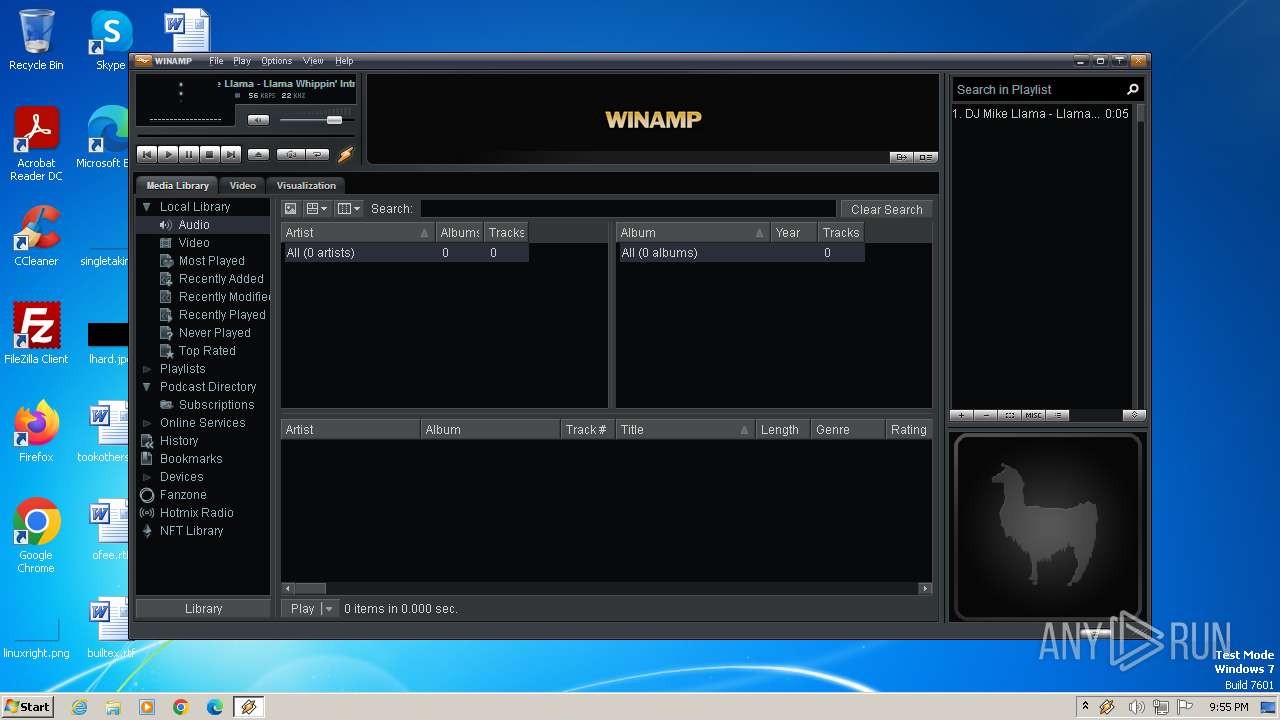Open the view mode dropdown

317,209
